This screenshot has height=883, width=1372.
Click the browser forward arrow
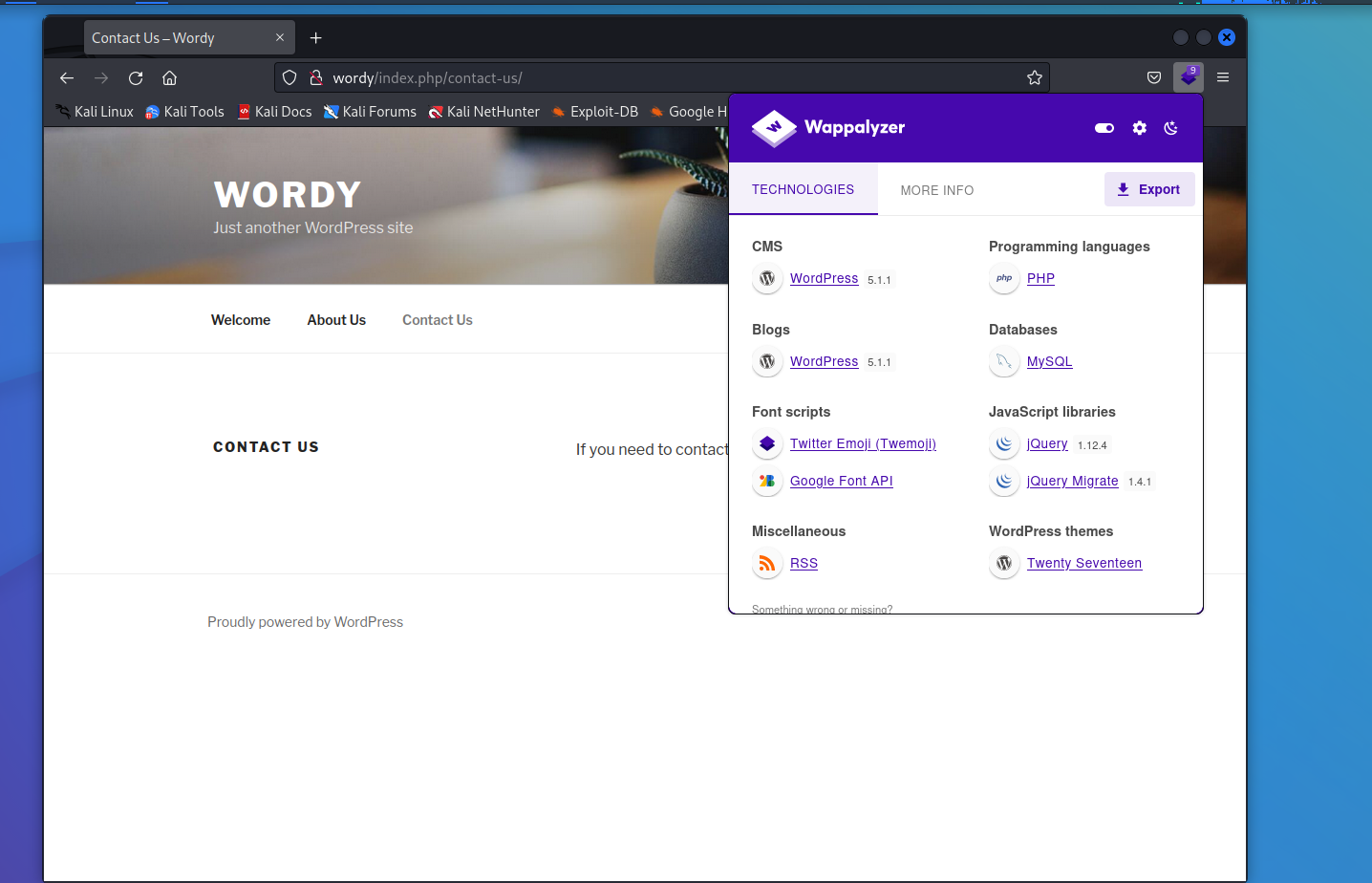(x=101, y=78)
